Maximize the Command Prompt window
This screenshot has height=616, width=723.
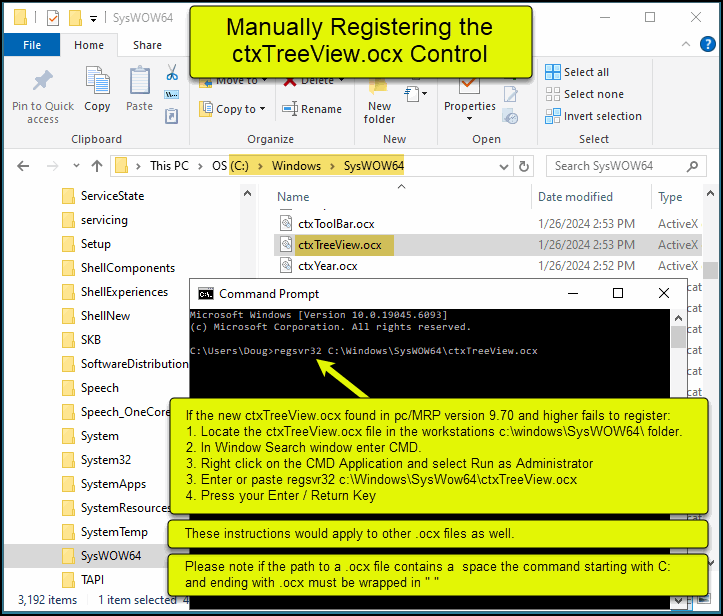pos(618,293)
